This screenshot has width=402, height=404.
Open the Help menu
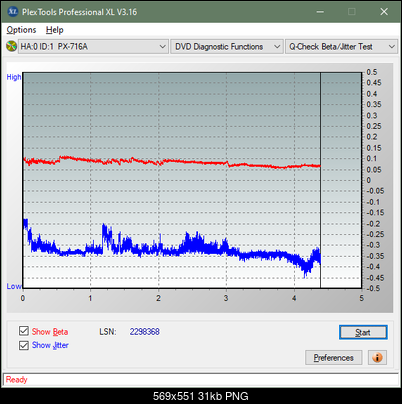click(55, 30)
